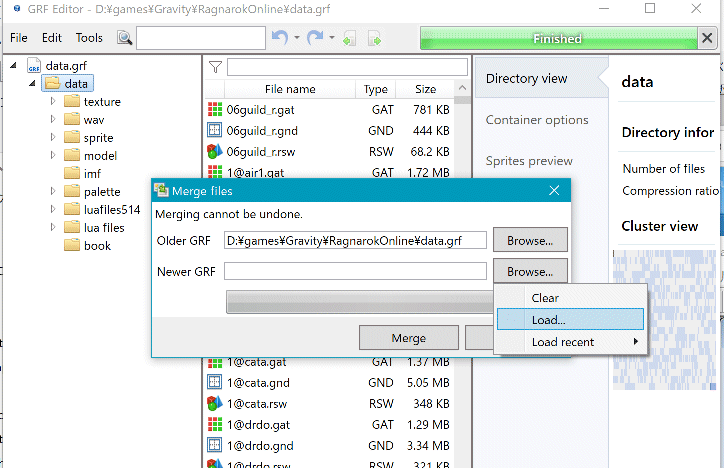Expand the model folder
The image size is (724, 468).
point(53,155)
